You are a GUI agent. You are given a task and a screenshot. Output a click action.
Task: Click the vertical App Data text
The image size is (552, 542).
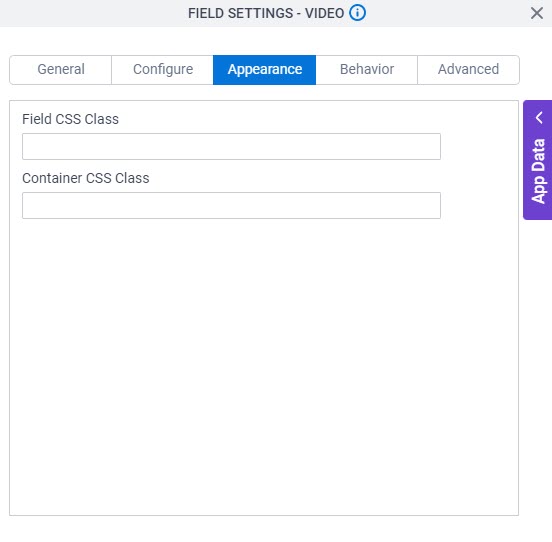pyautogui.click(x=538, y=171)
